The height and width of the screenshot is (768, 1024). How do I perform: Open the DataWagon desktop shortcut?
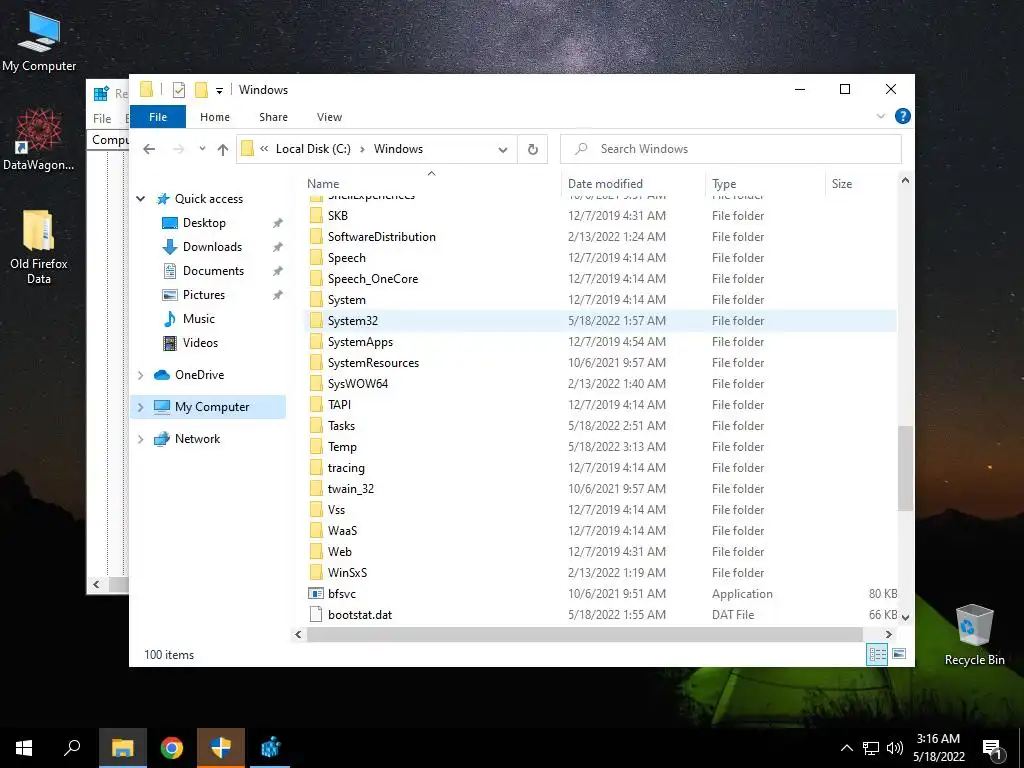(39, 140)
